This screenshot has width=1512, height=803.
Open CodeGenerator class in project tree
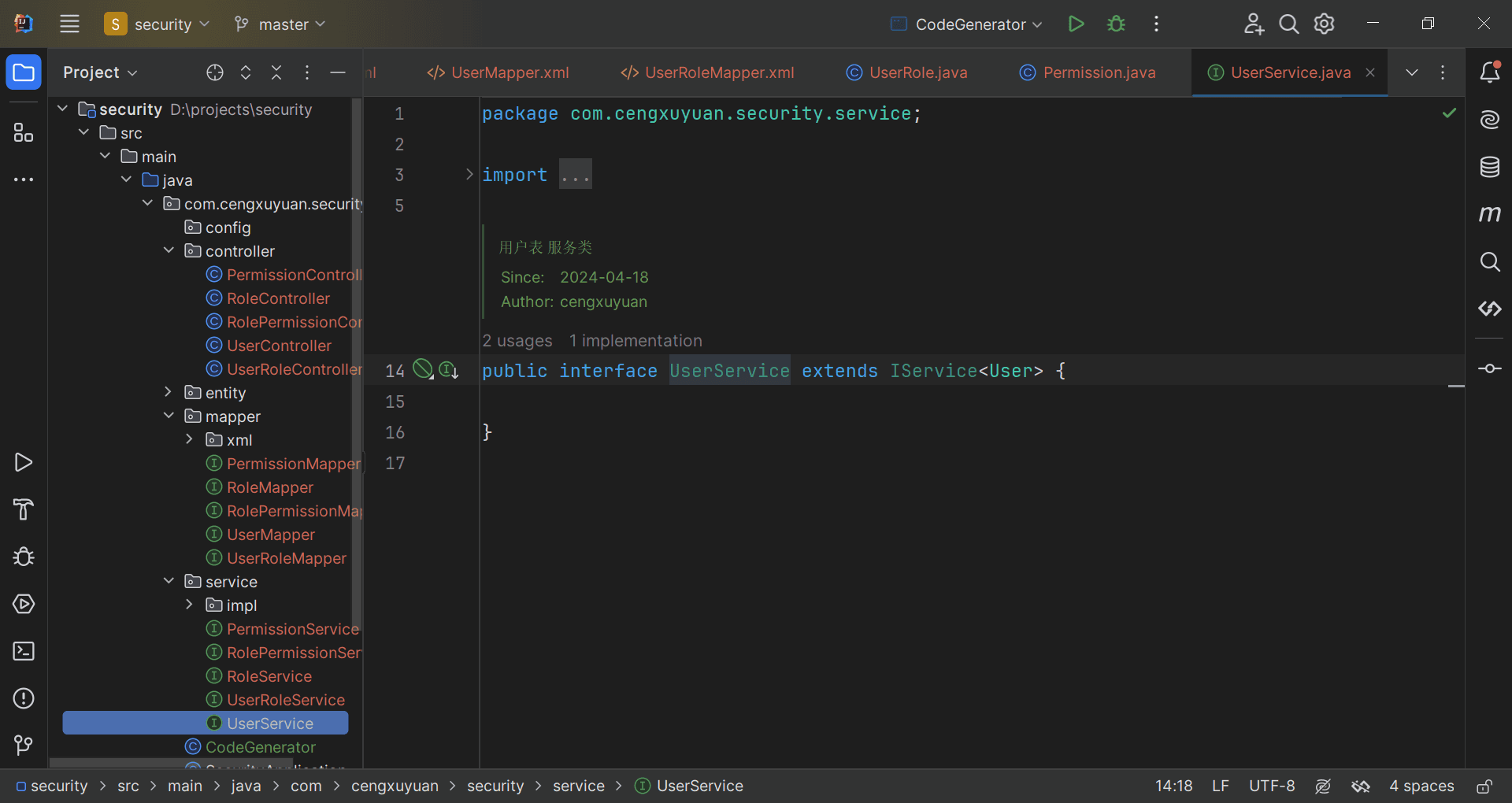[260, 747]
